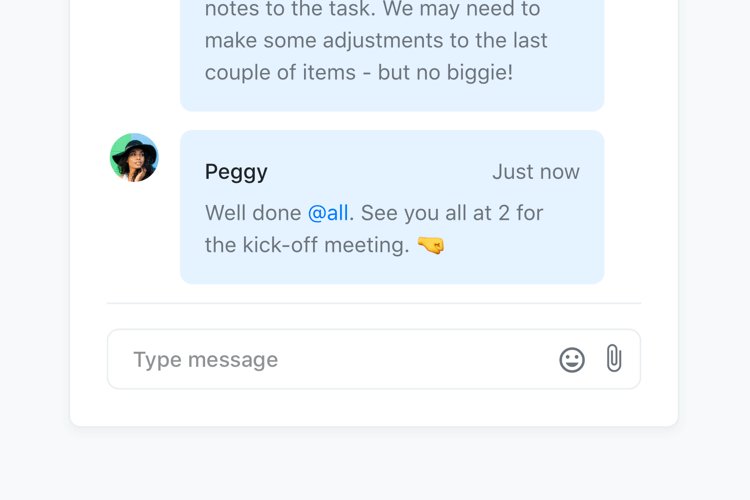Click the "See you all at 2 for" text

[x=452, y=213]
